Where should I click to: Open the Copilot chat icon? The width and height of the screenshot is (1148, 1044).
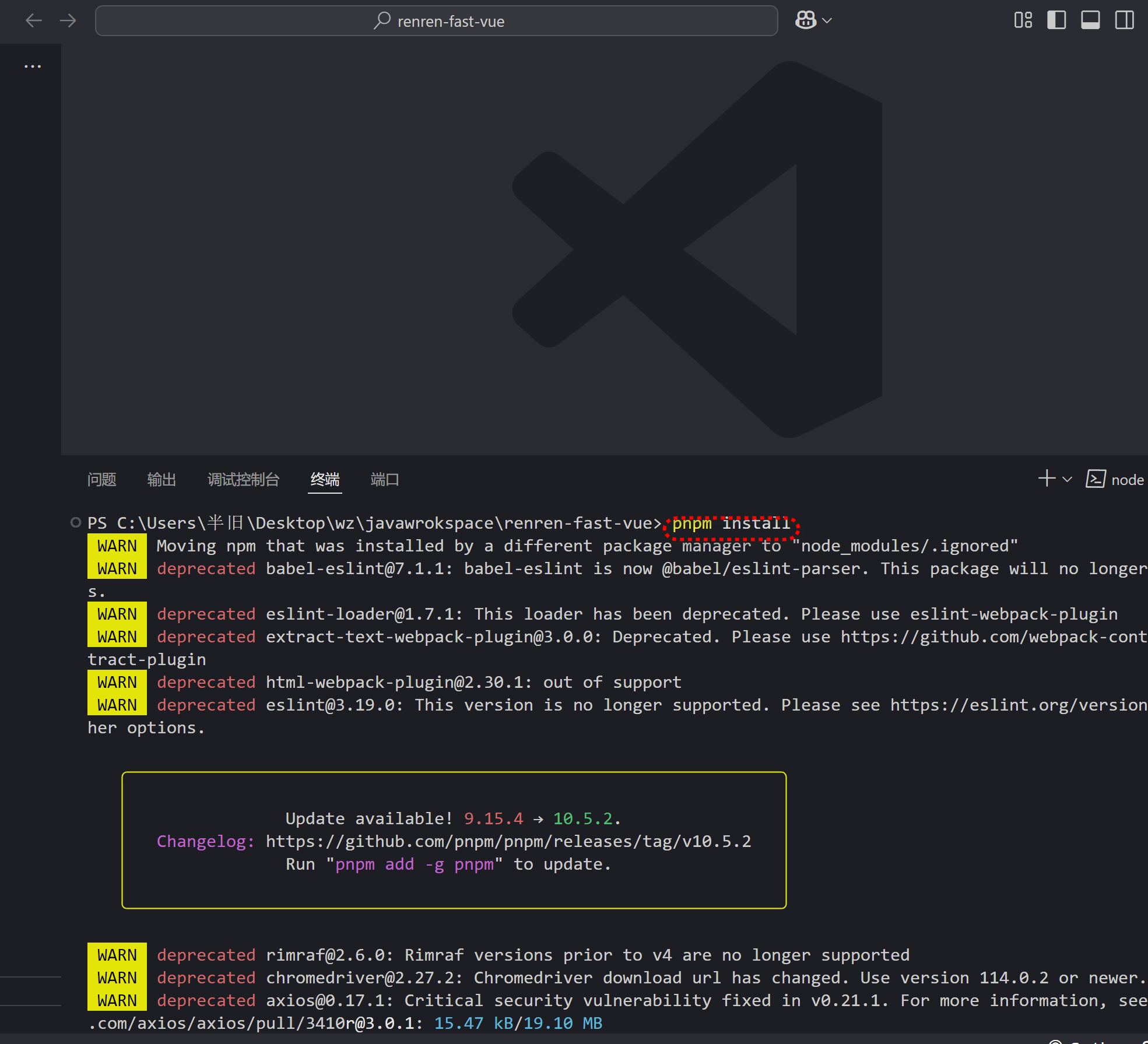click(806, 20)
